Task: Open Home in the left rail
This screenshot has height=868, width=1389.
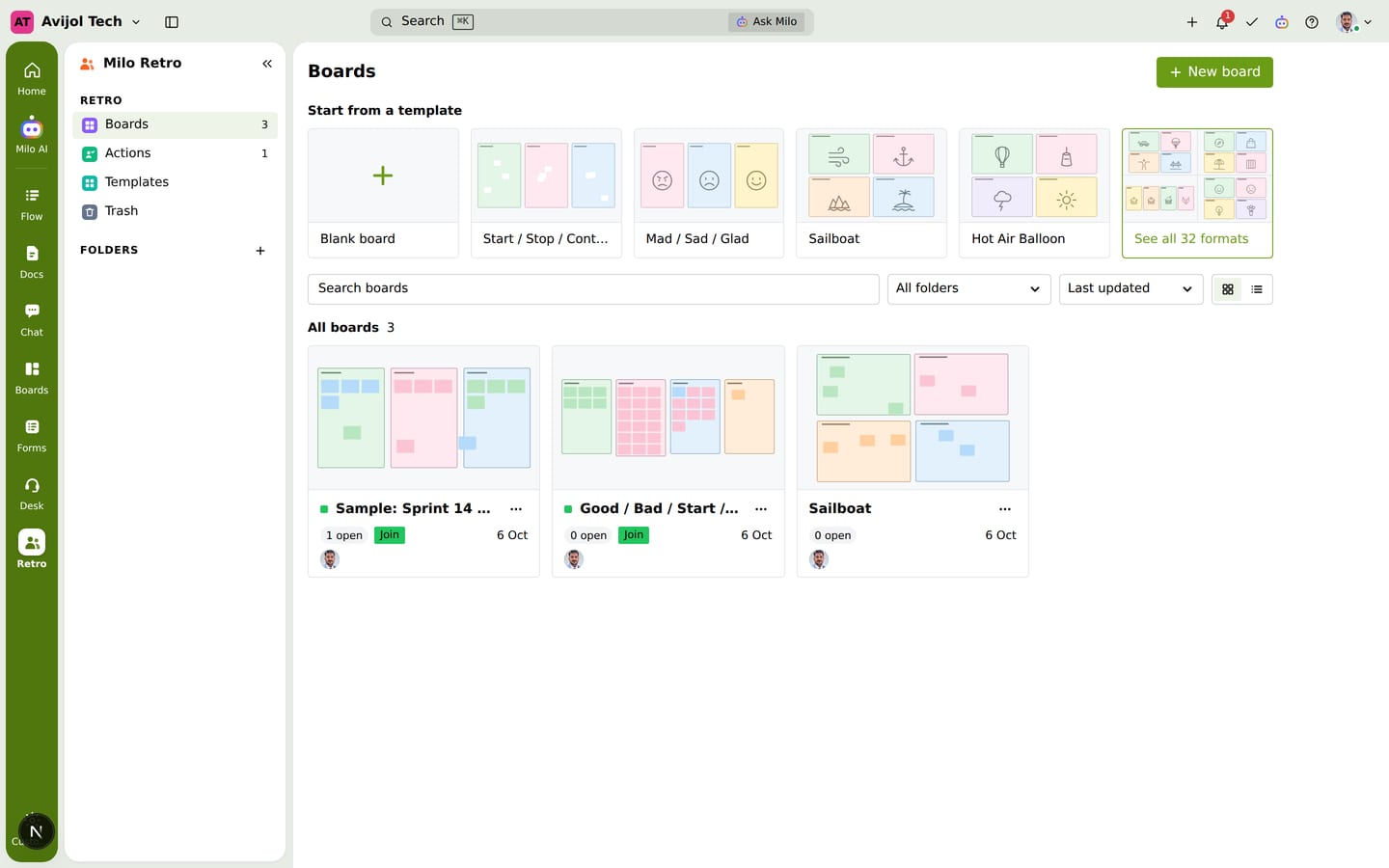Action: pos(32,77)
